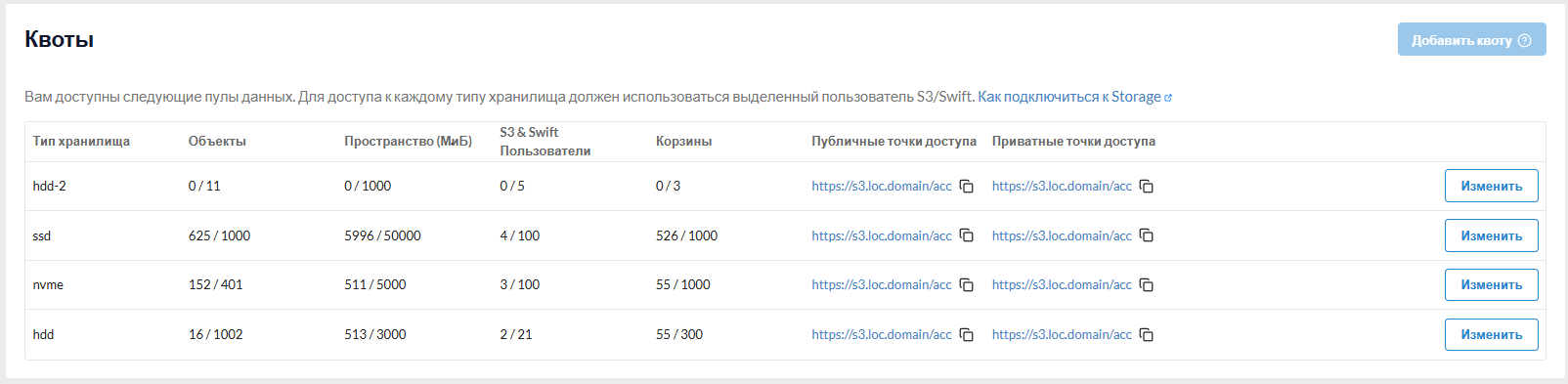Open the ssd private endpoint link
The width and height of the screenshot is (1568, 384).
pyautogui.click(x=1062, y=235)
